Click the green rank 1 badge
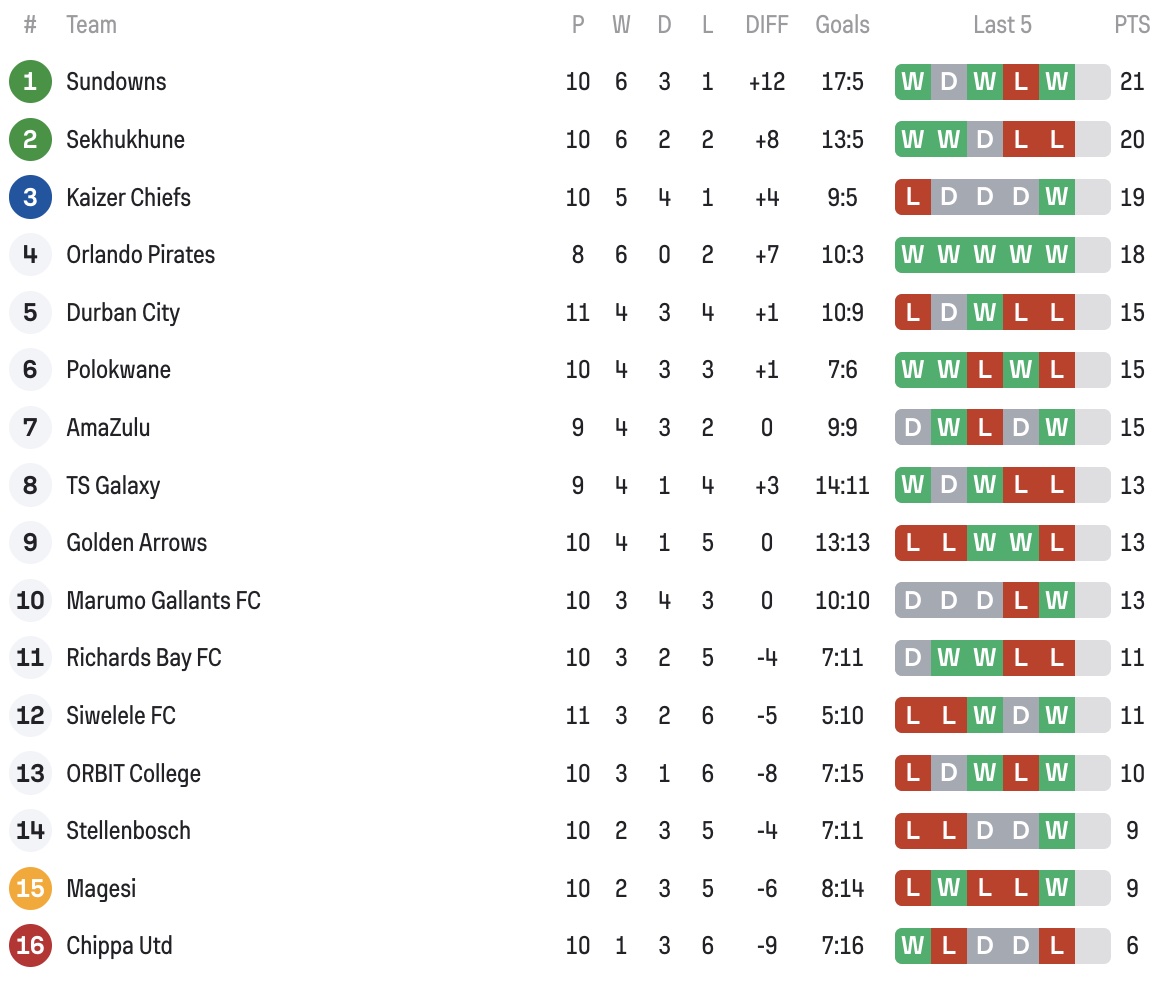Image resolution: width=1164 pixels, height=984 pixels. point(30,81)
